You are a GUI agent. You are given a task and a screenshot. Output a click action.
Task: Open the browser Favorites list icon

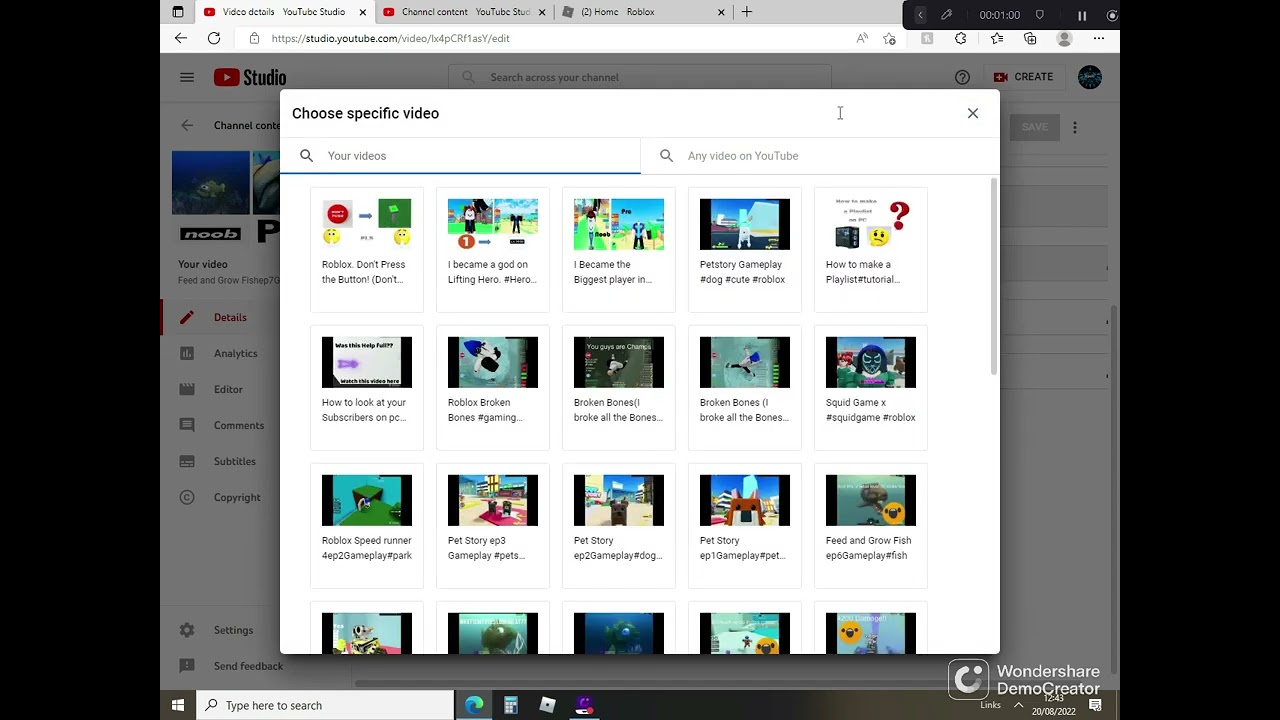coord(997,38)
